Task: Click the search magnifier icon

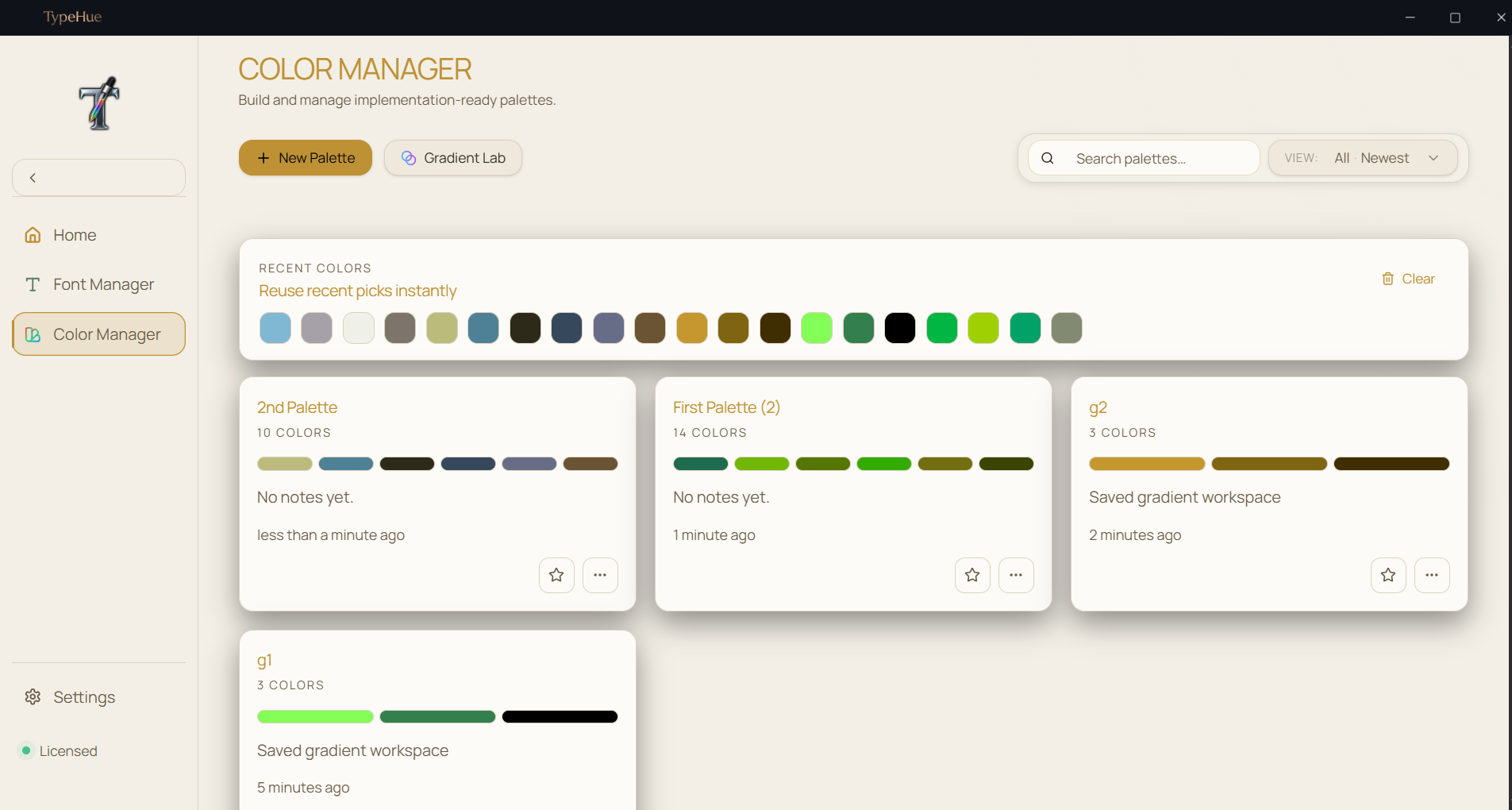Action: 1048,158
